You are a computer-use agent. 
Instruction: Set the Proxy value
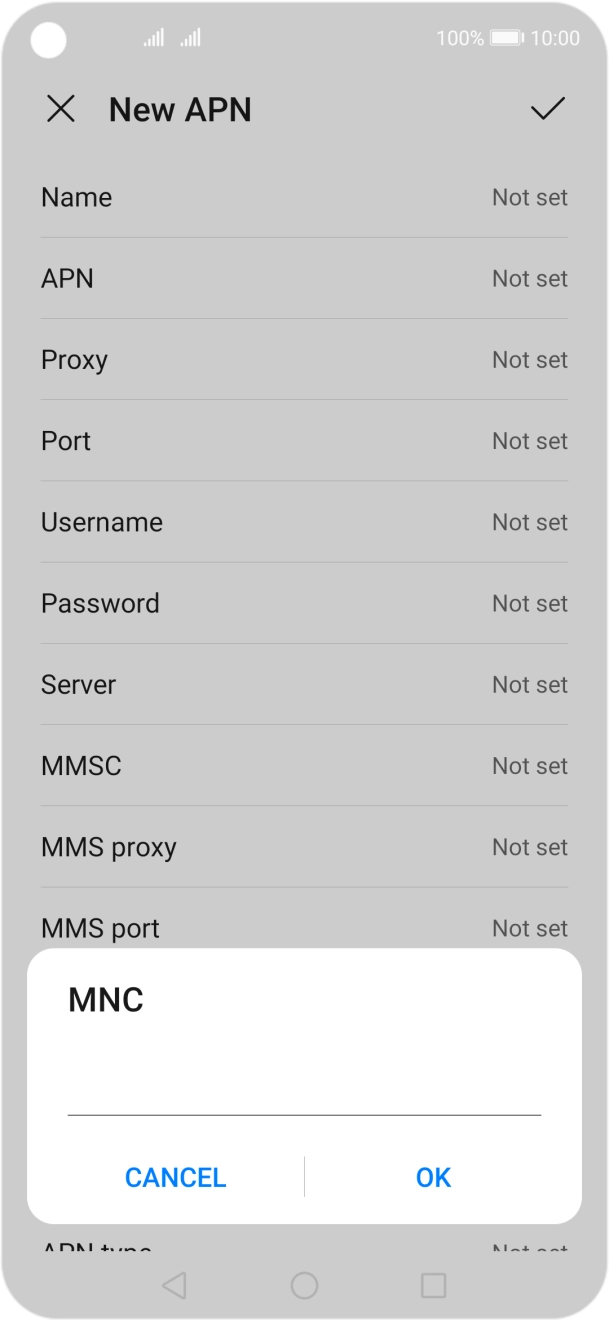pyautogui.click(x=304, y=359)
